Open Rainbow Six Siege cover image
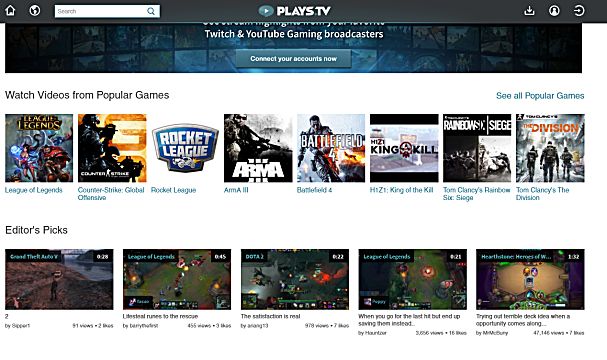 (477, 148)
